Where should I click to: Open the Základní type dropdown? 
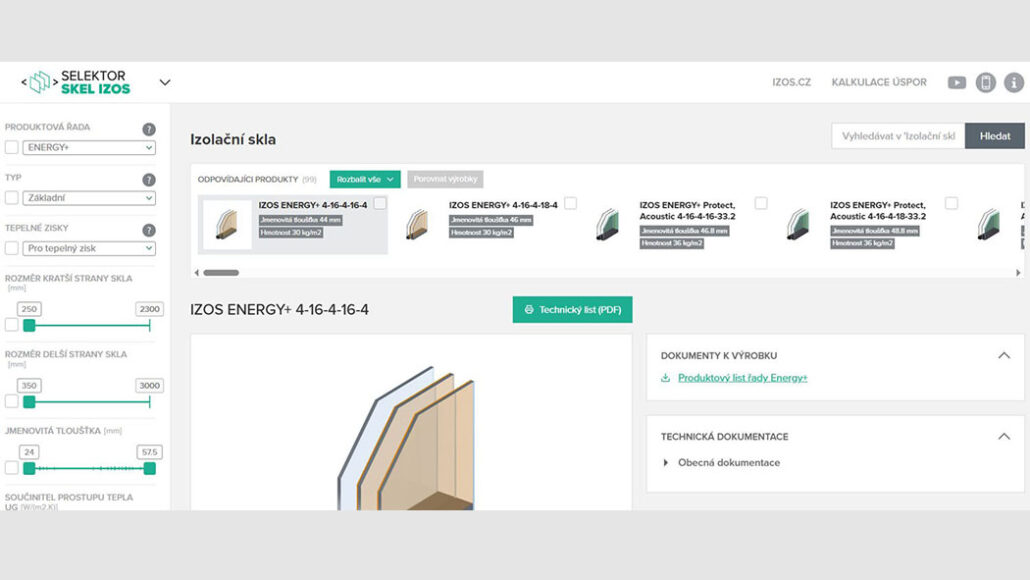tap(89, 198)
